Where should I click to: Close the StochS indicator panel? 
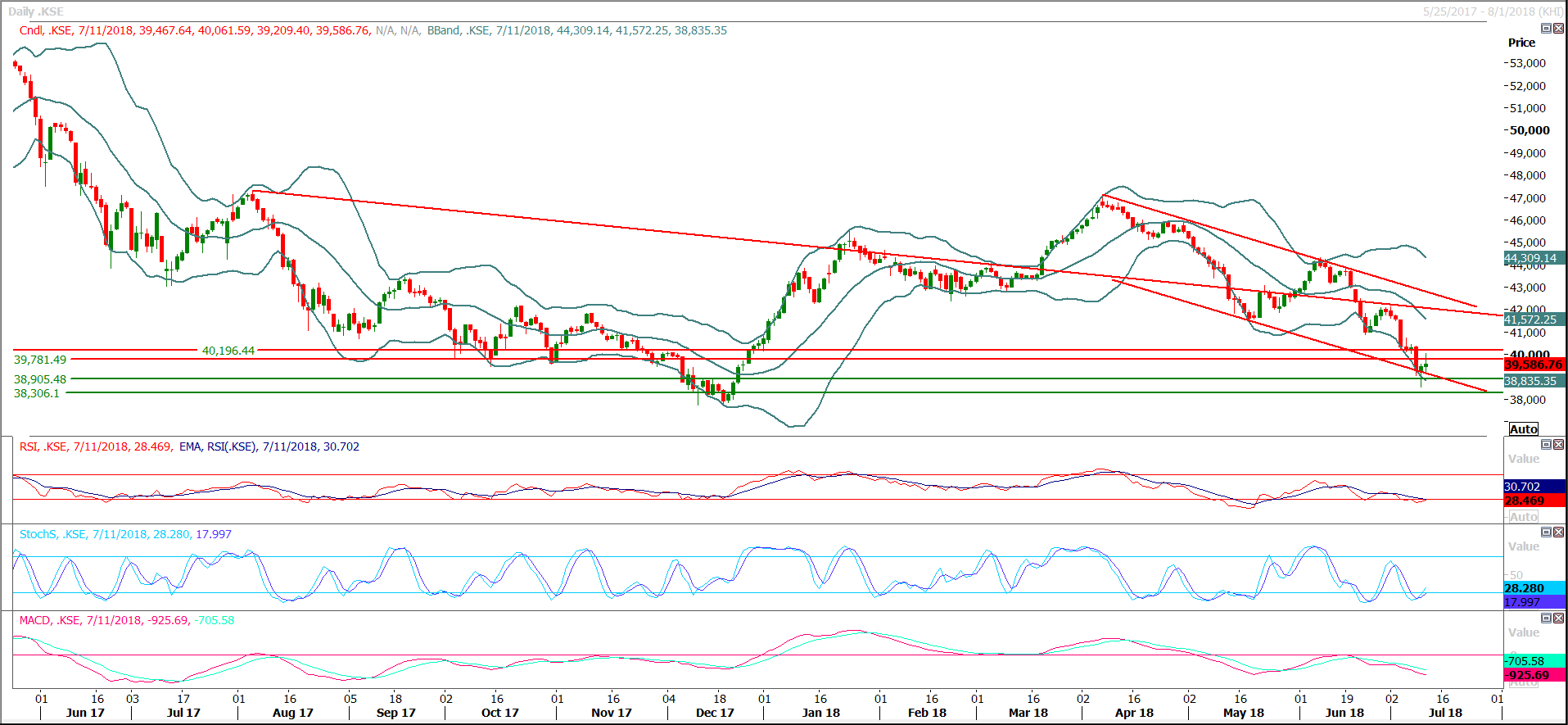click(1558, 532)
